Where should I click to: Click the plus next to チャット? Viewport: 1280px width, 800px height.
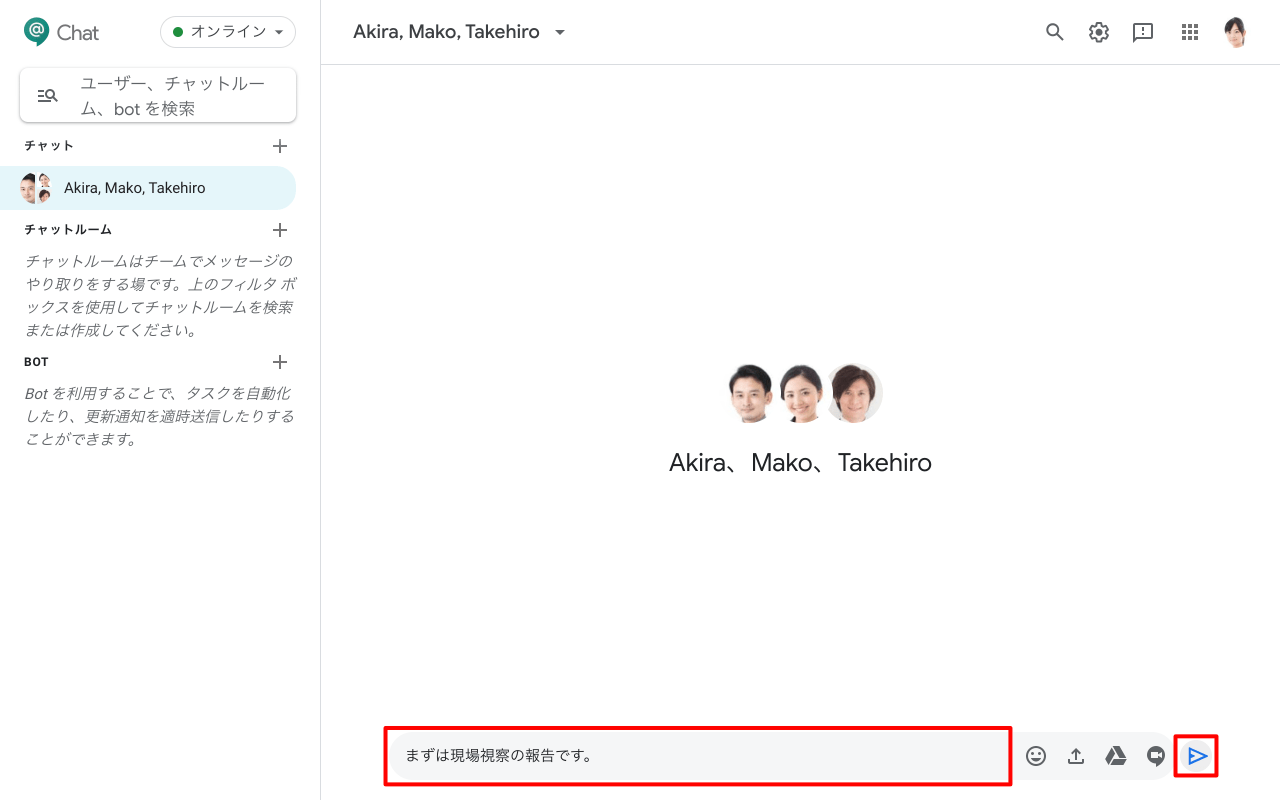pyautogui.click(x=280, y=146)
